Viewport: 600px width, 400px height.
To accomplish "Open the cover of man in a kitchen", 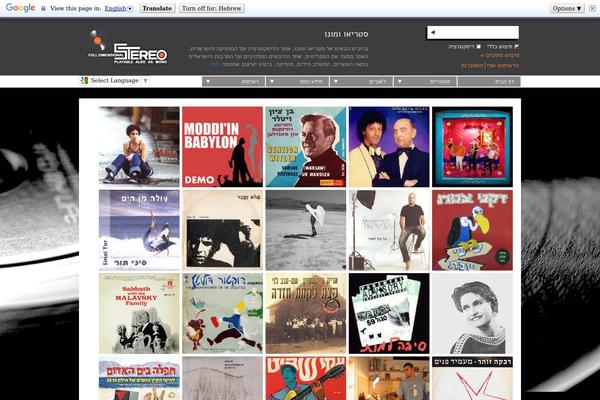I will [389, 378].
